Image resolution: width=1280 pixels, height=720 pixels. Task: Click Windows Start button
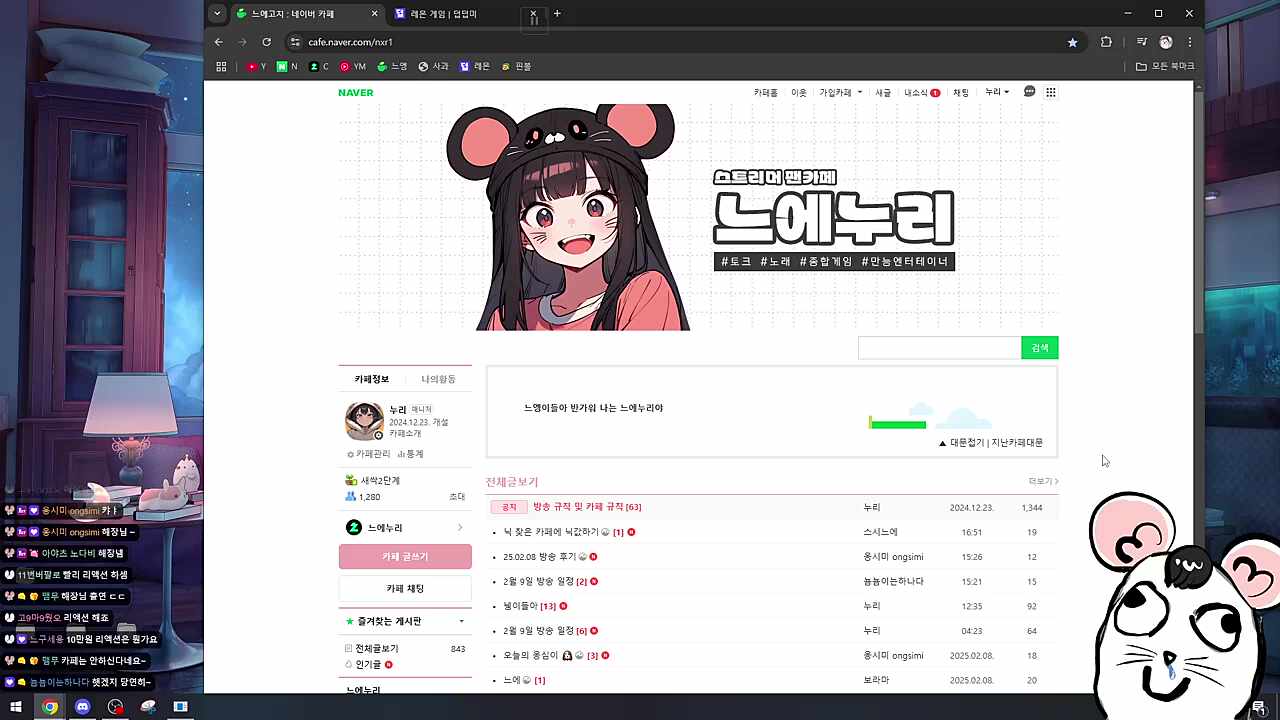[x=16, y=707]
